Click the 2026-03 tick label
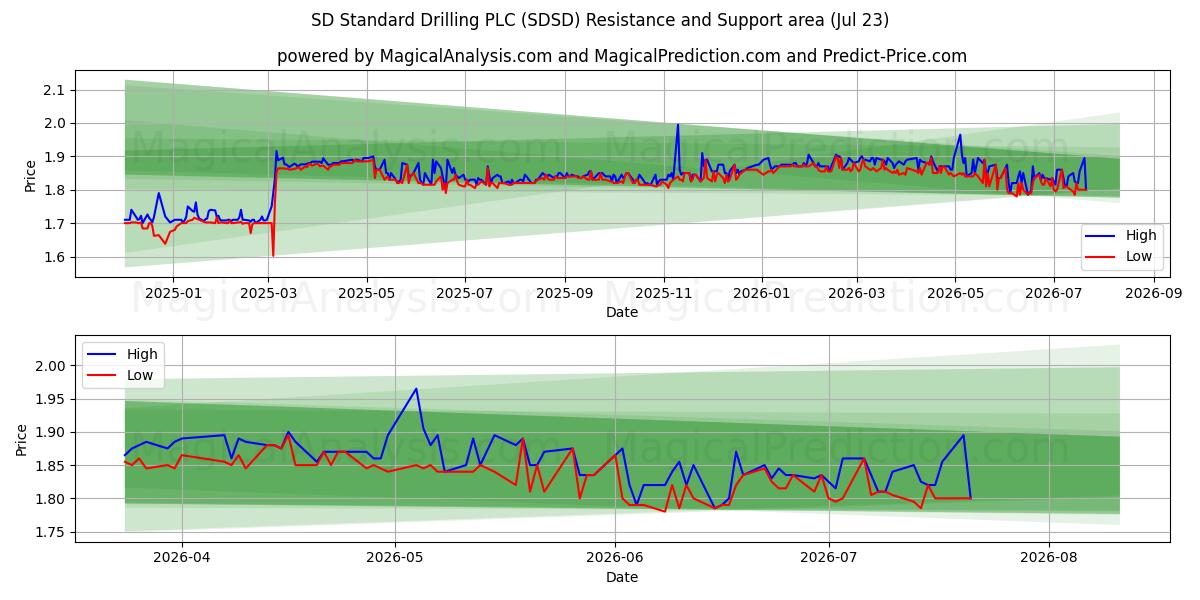Viewport: 1200px width, 600px height. 856,294
